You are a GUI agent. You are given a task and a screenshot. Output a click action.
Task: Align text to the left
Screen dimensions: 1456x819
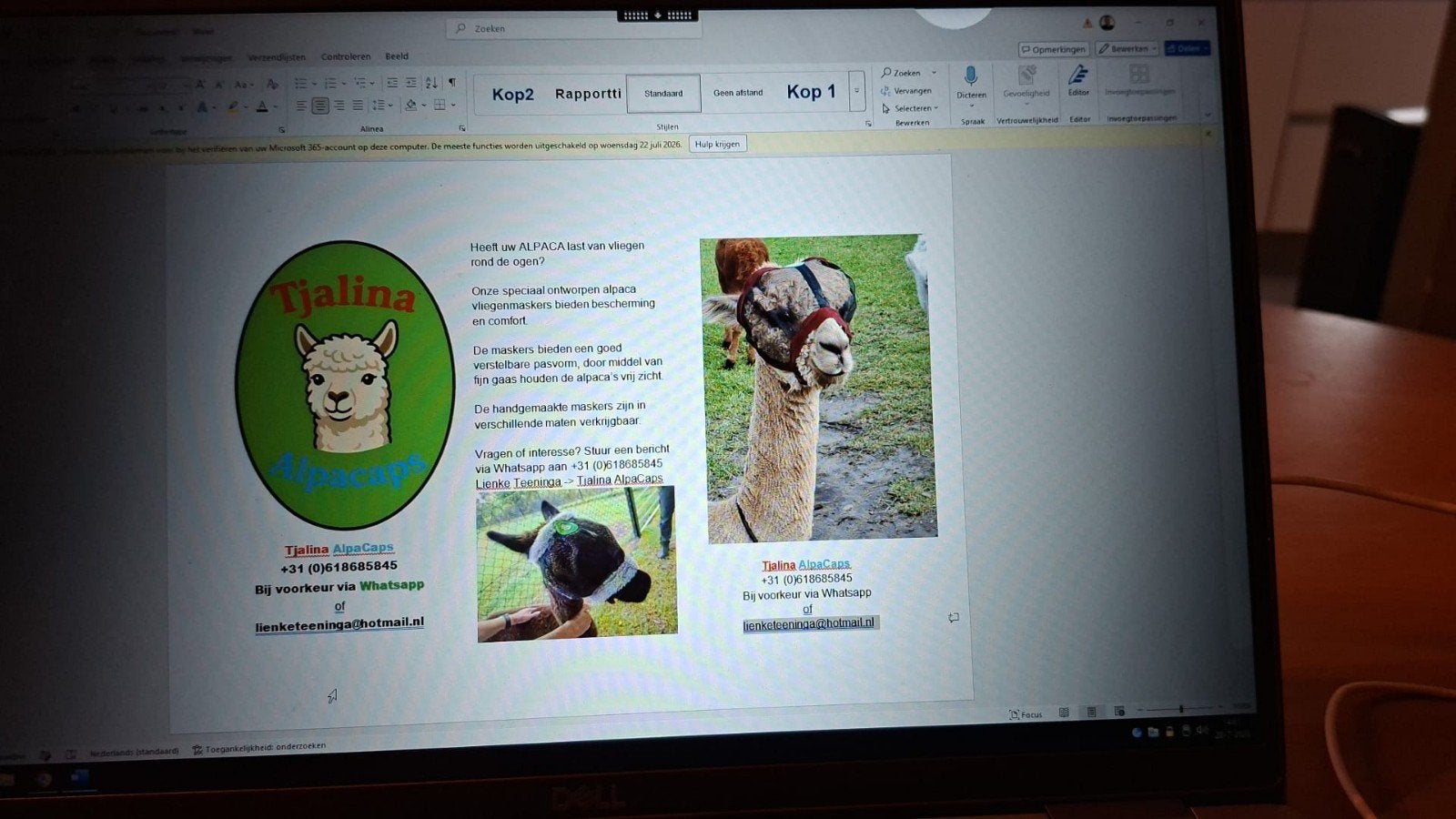click(301, 106)
